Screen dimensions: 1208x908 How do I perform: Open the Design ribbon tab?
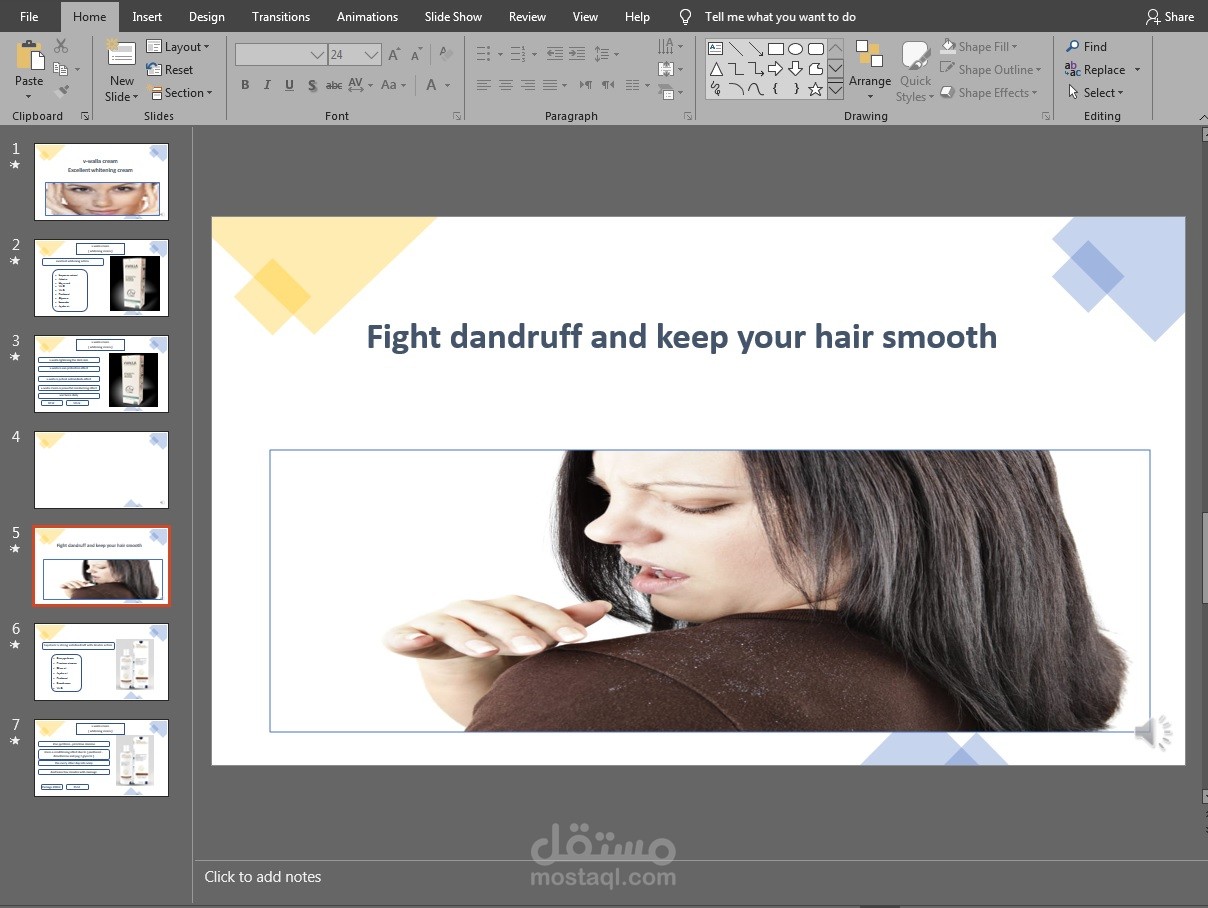206,17
